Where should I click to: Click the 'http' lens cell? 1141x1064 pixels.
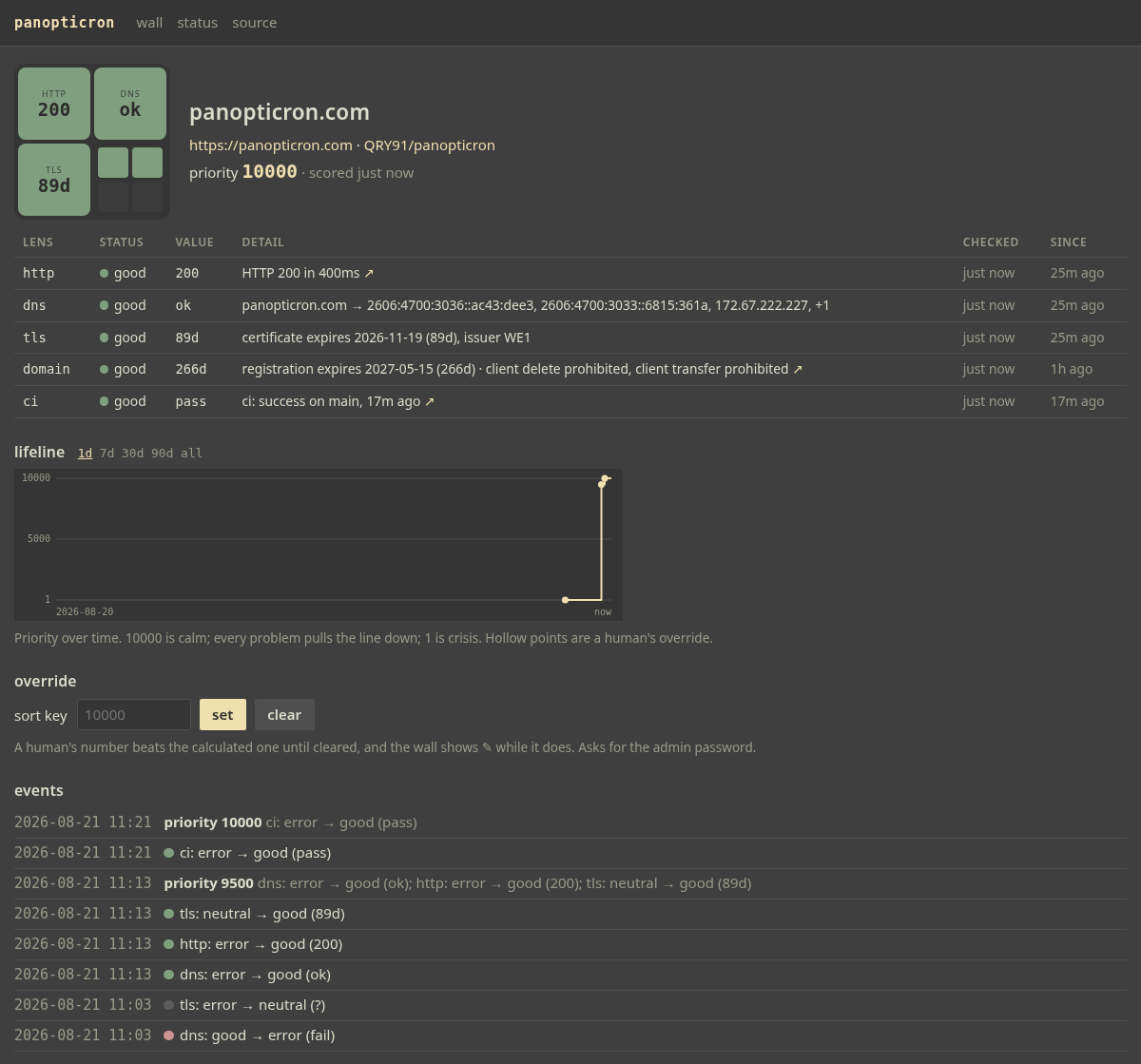pyautogui.click(x=39, y=273)
